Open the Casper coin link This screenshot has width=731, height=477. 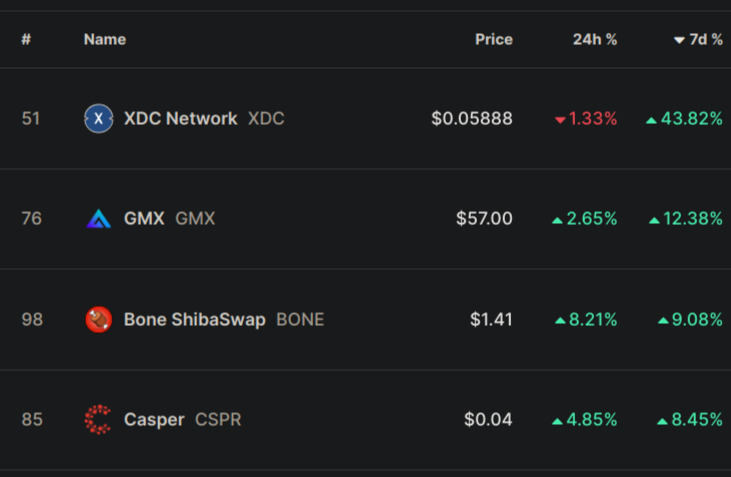point(154,420)
